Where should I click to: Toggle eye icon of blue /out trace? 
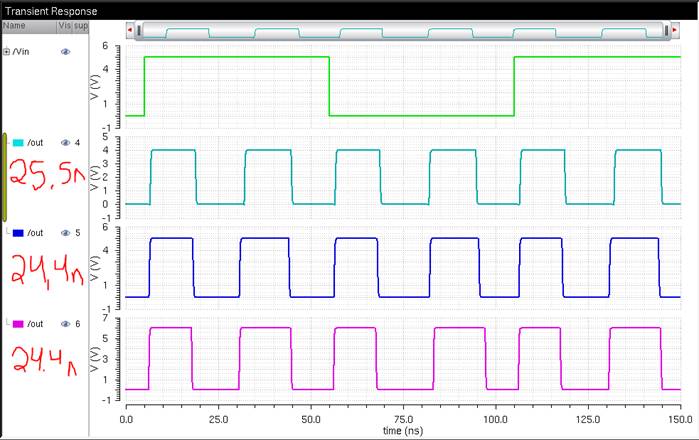click(x=65, y=233)
